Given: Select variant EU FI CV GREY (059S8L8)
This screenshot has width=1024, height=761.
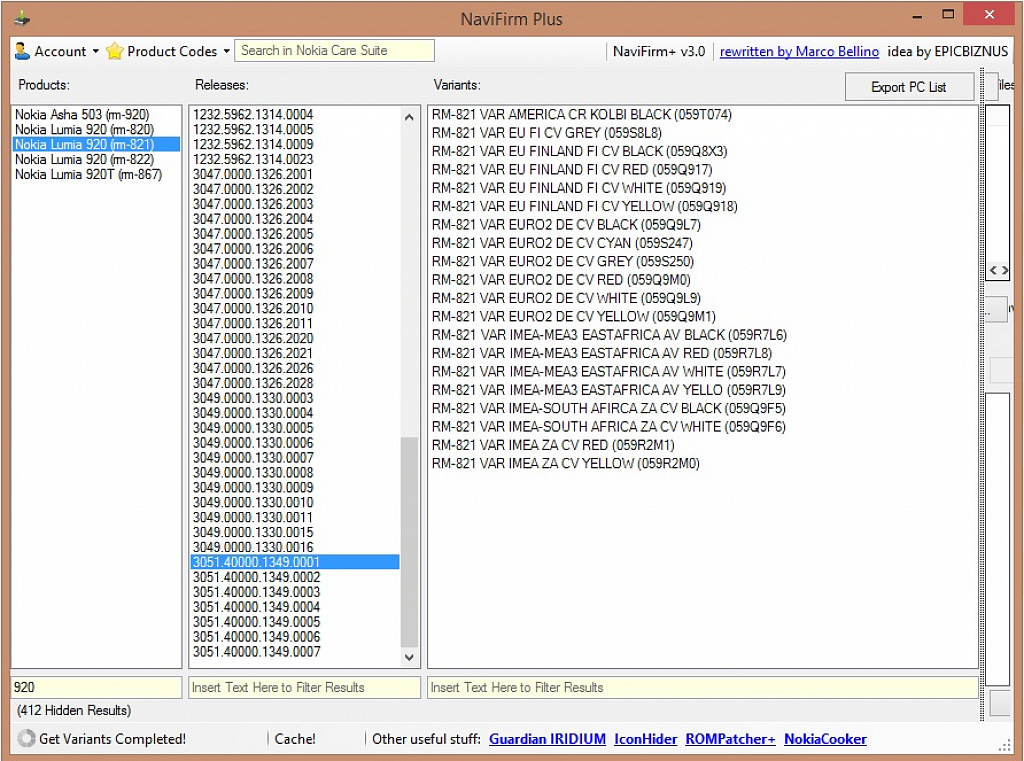Looking at the screenshot, I should pyautogui.click(x=703, y=133).
